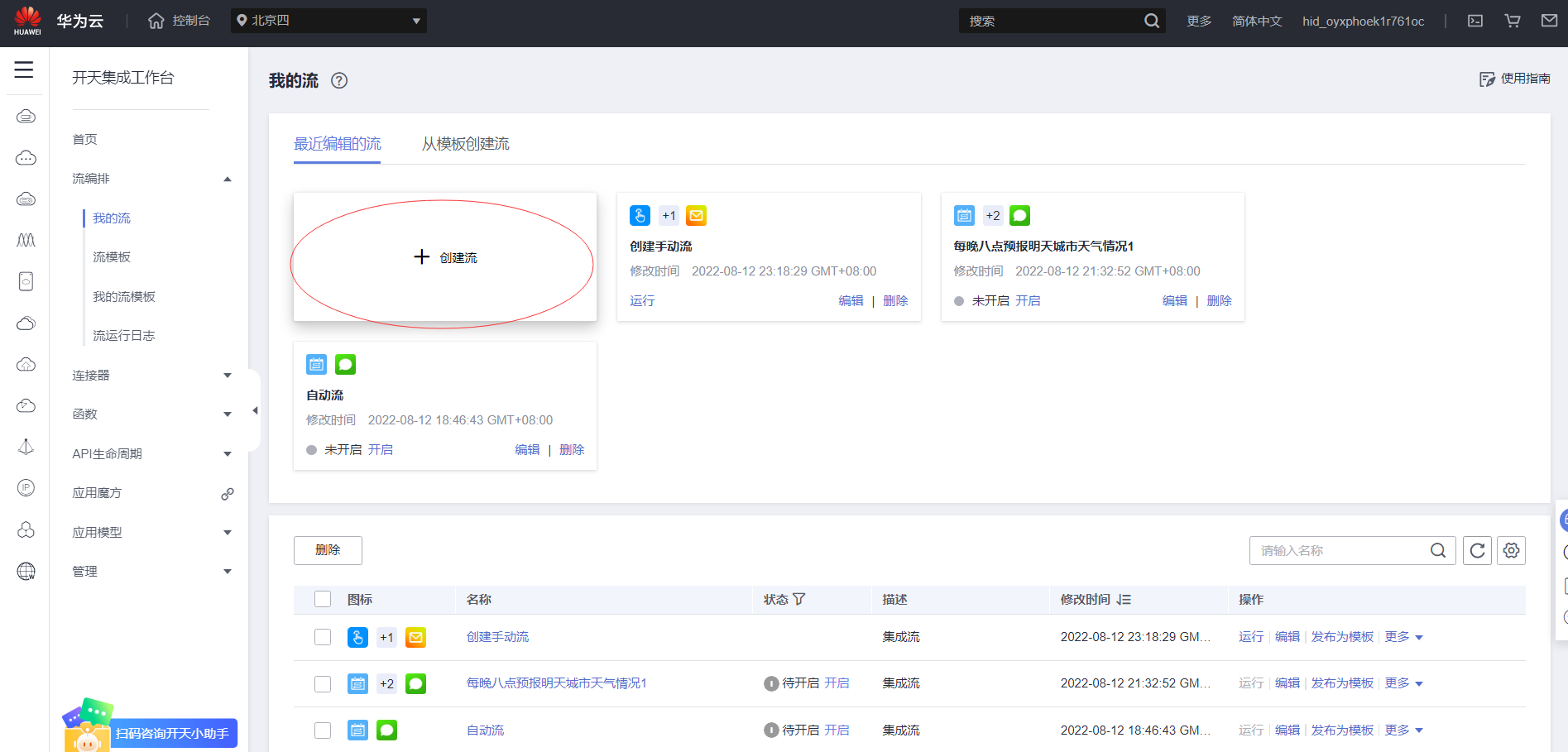Click 运行 in the 创建手动流 card
Image resolution: width=1568 pixels, height=752 pixels.
[642, 301]
